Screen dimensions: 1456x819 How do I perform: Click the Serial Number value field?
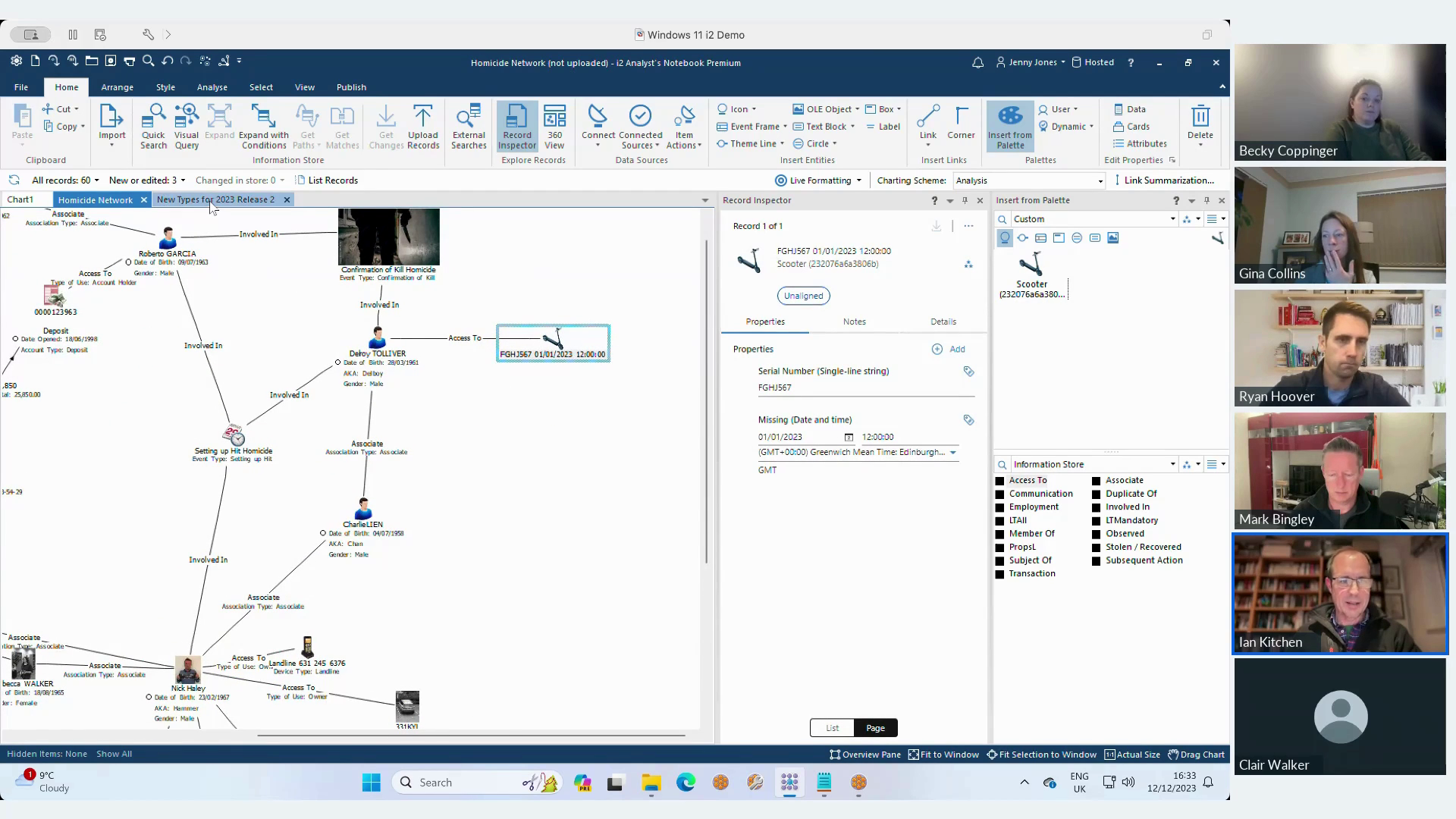865,388
